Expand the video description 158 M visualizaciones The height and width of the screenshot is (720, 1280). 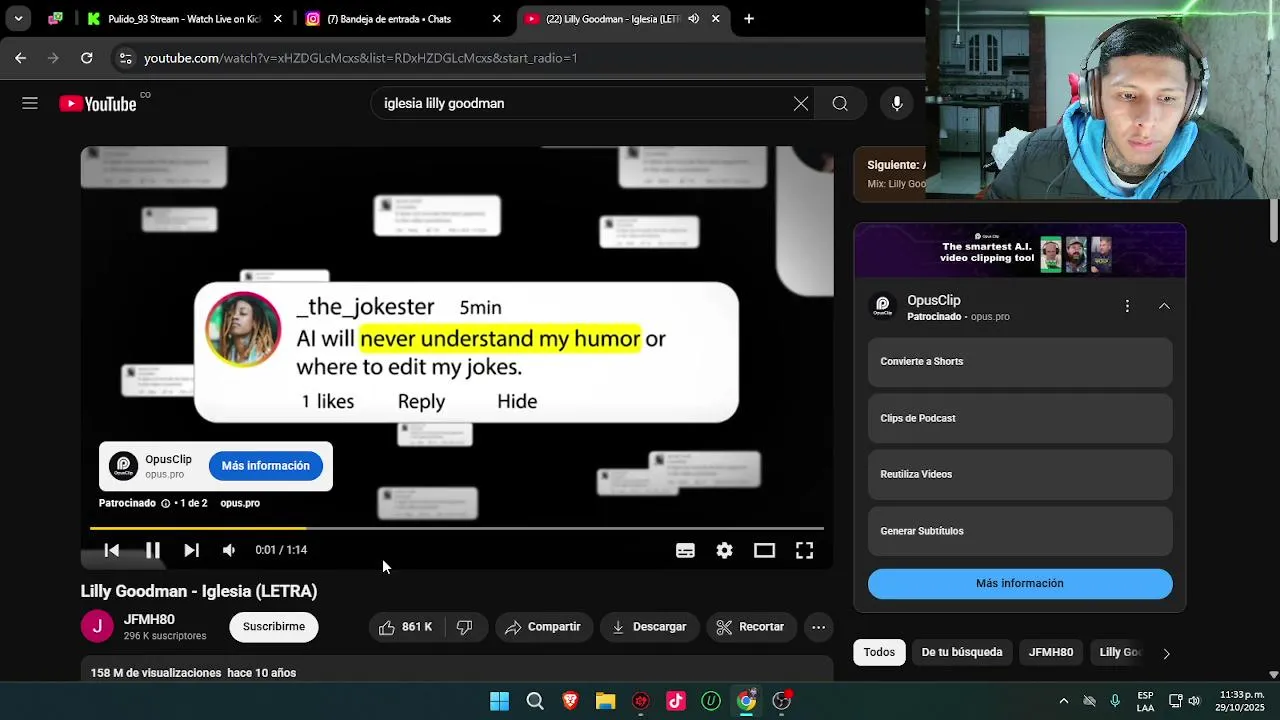pos(193,673)
